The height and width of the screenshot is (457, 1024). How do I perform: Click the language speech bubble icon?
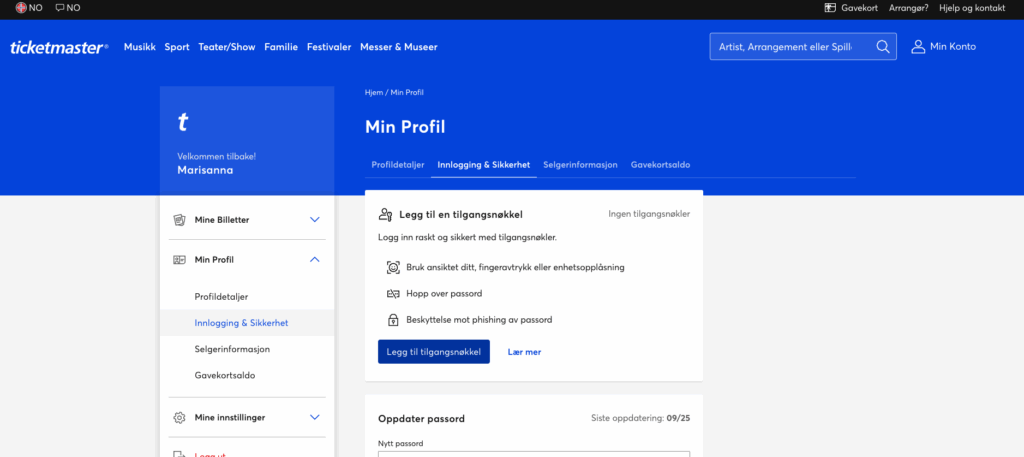pyautogui.click(x=60, y=8)
